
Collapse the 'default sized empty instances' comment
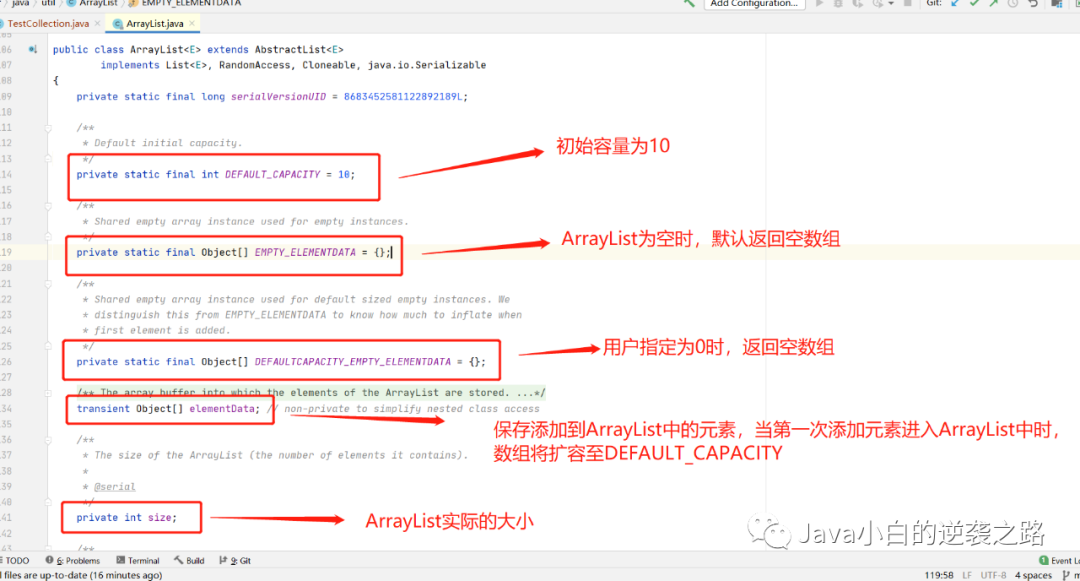tap(48, 284)
